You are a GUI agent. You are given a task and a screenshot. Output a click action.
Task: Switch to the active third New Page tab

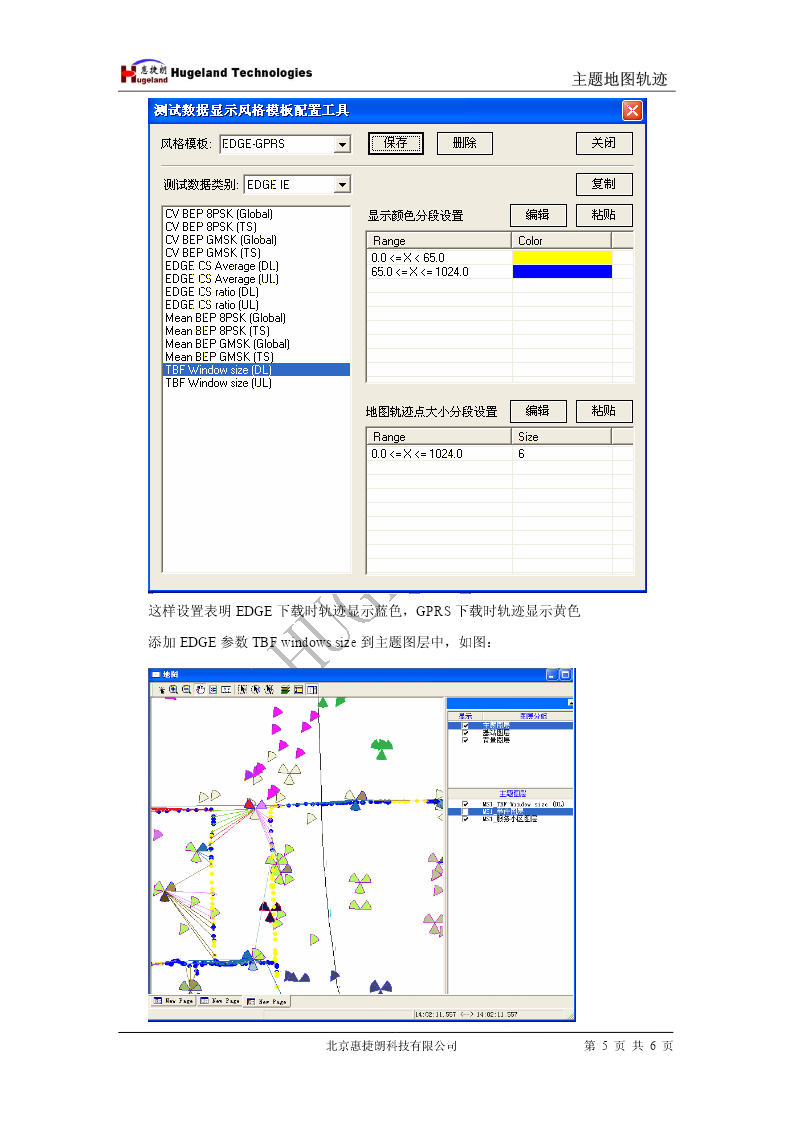(267, 1001)
